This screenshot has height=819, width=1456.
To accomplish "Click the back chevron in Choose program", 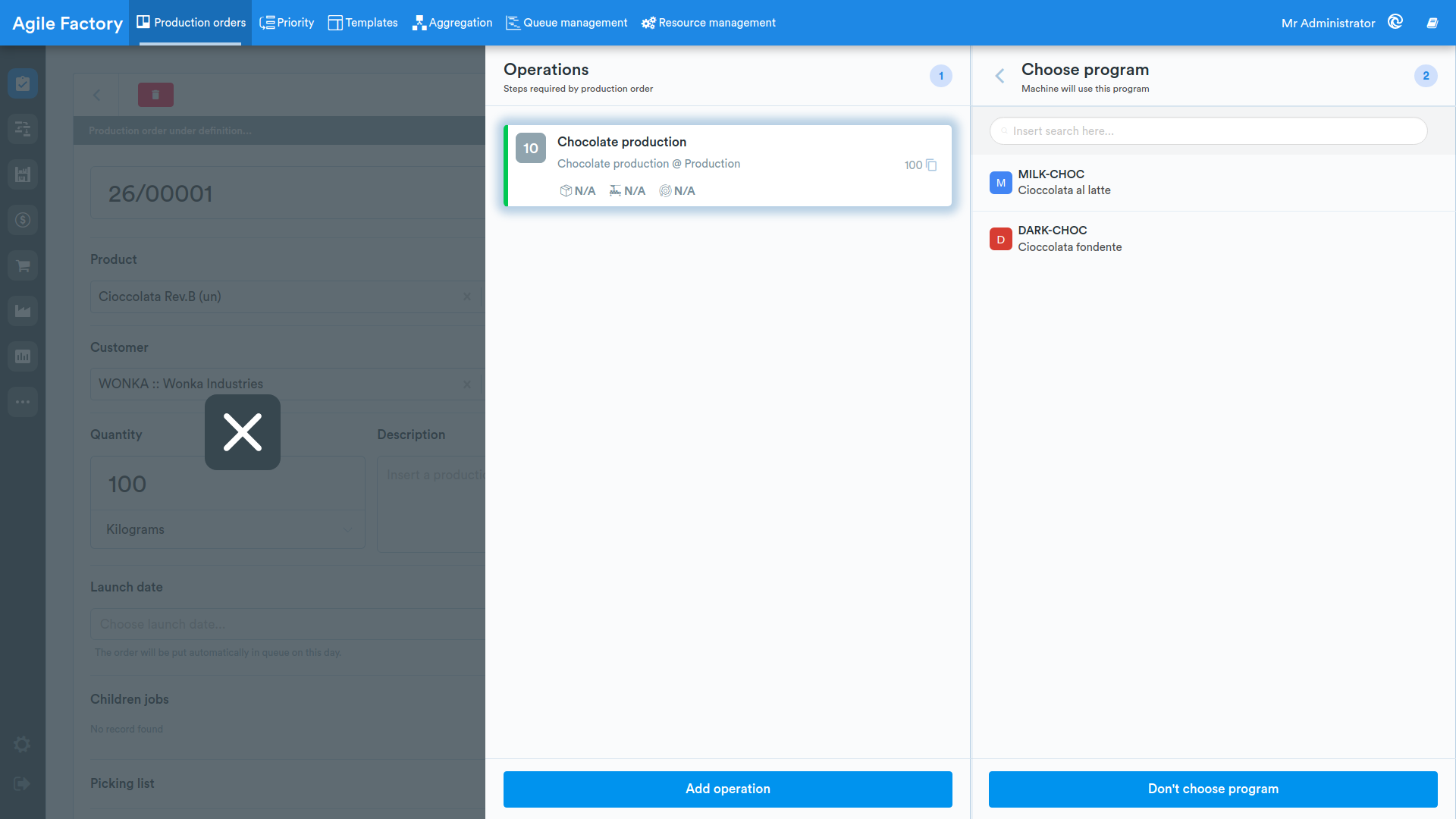I will (999, 76).
